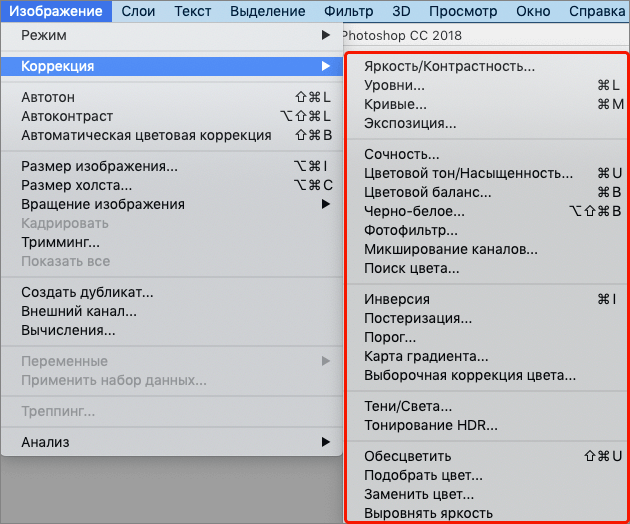Select Уровни adjustment
630x524 pixels.
(x=487, y=85)
